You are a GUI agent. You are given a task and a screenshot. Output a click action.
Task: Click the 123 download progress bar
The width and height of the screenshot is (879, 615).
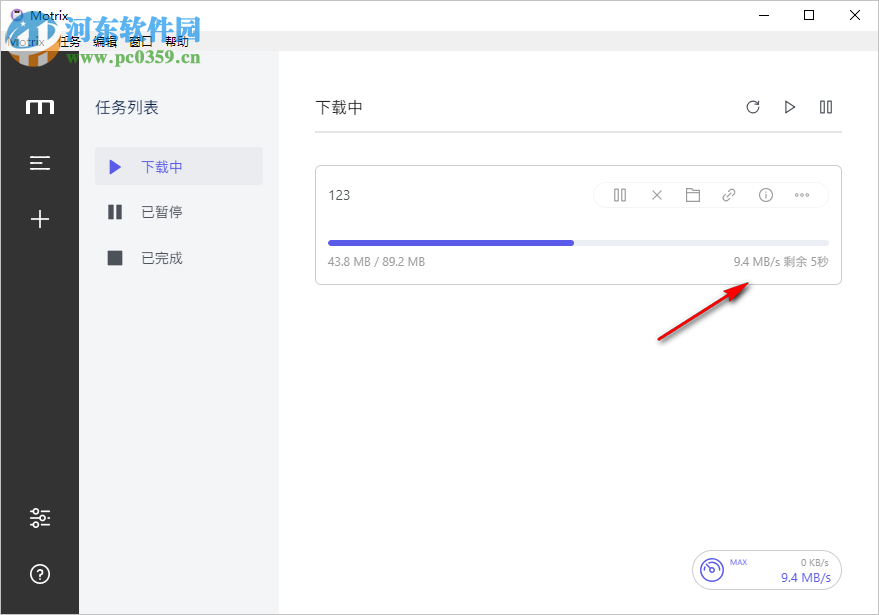[578, 243]
